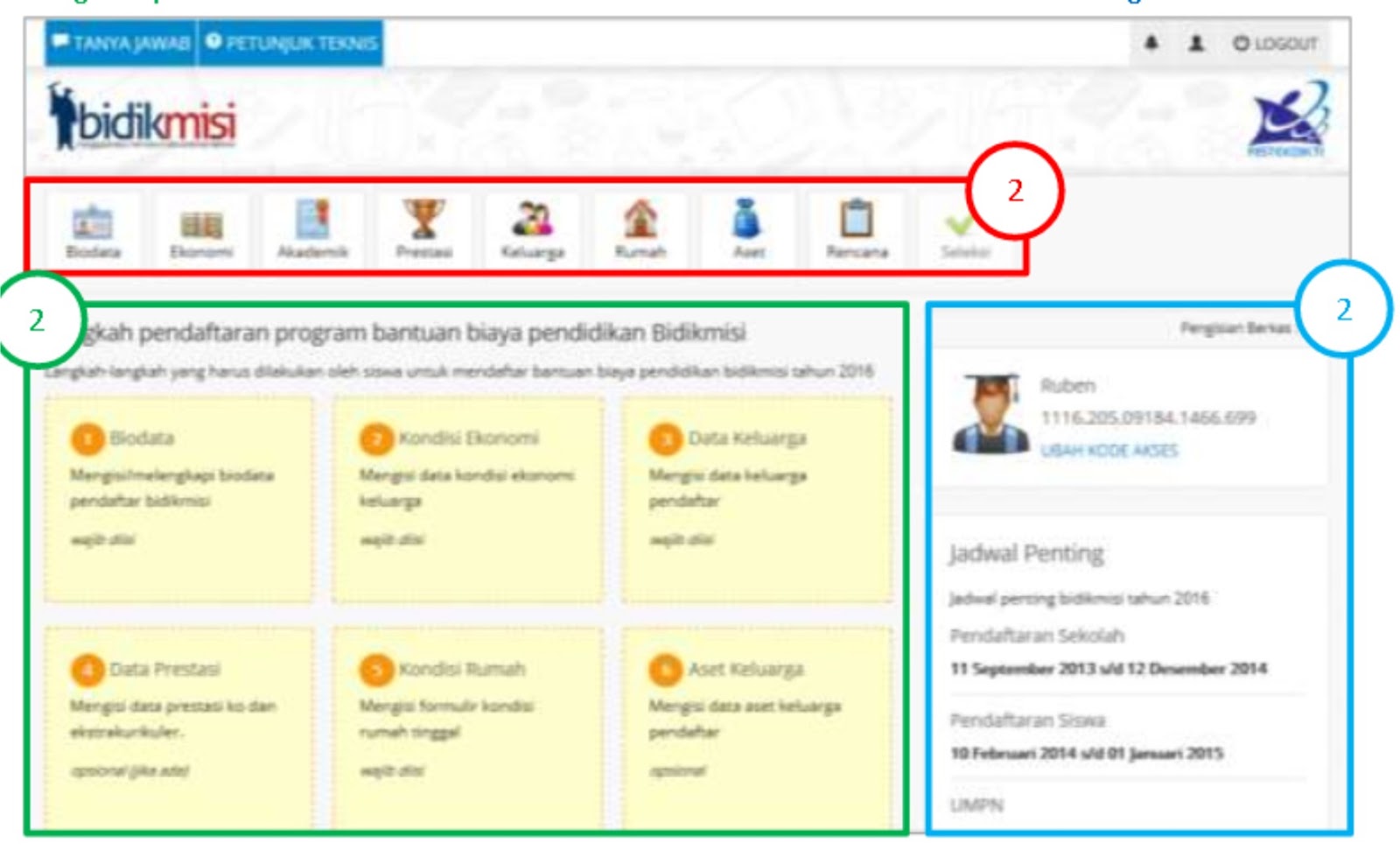
Task: Open step 1 Biodata card
Action: 179,499
